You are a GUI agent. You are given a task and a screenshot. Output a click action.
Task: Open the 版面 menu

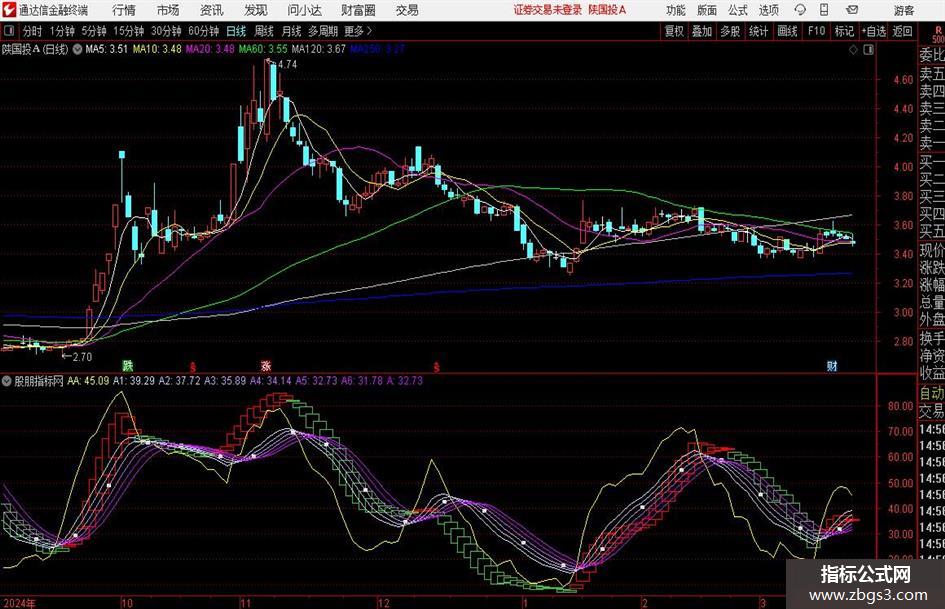tap(706, 10)
